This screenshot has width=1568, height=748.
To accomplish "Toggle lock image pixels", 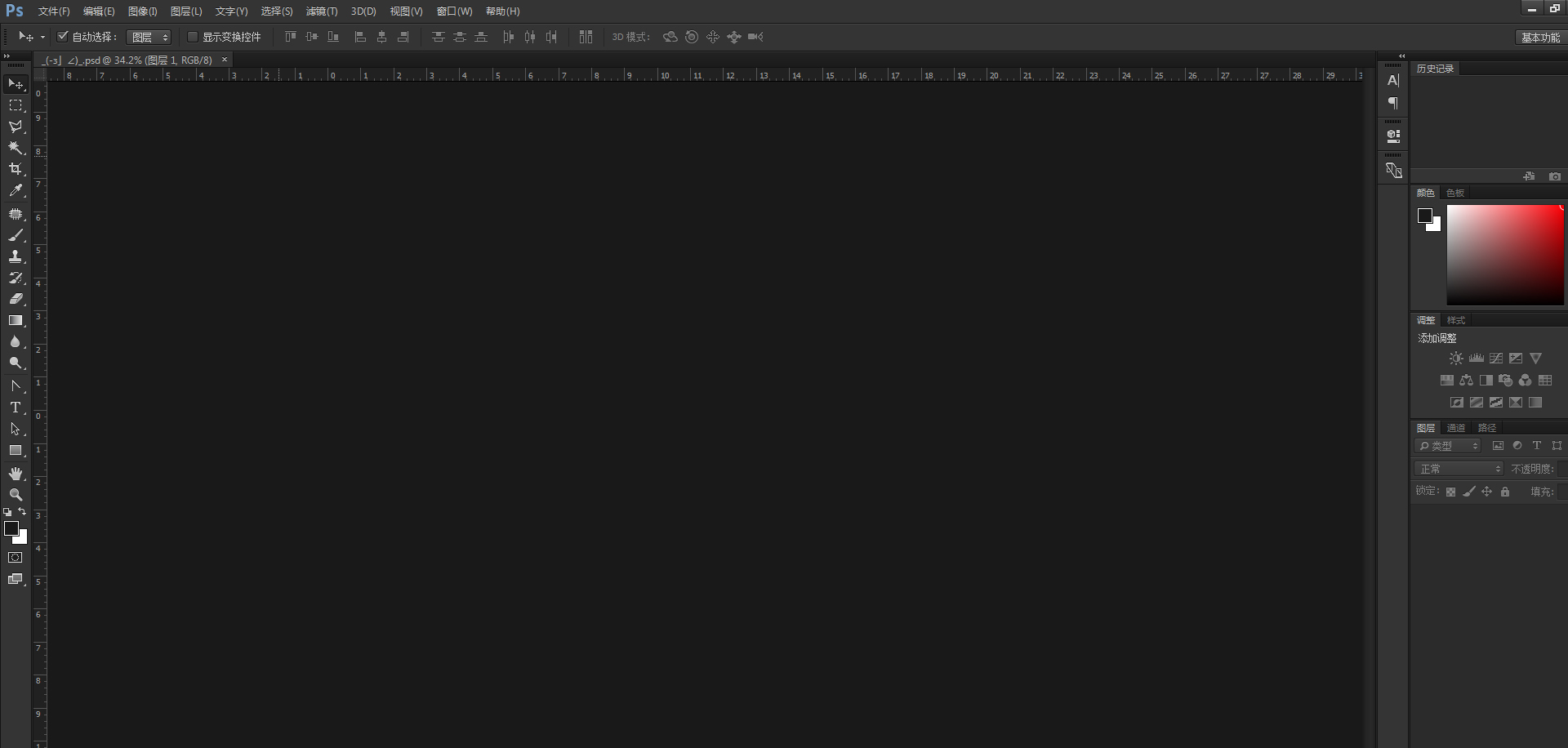I will click(x=1469, y=492).
